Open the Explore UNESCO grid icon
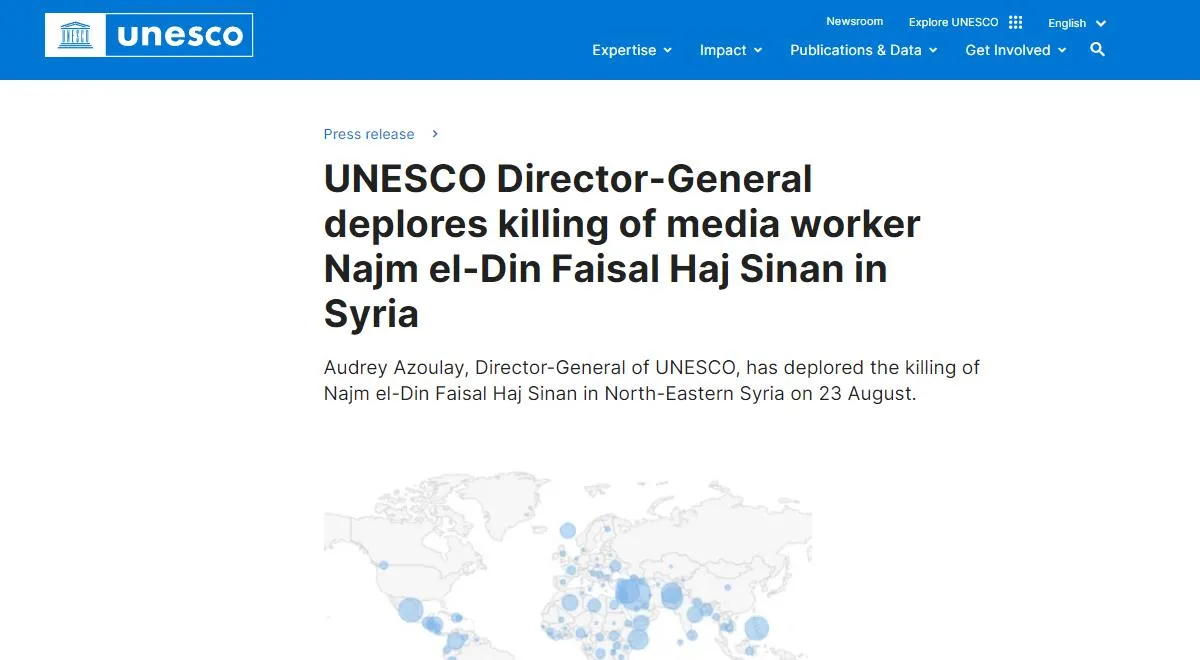Image resolution: width=1200 pixels, height=660 pixels. (1016, 22)
